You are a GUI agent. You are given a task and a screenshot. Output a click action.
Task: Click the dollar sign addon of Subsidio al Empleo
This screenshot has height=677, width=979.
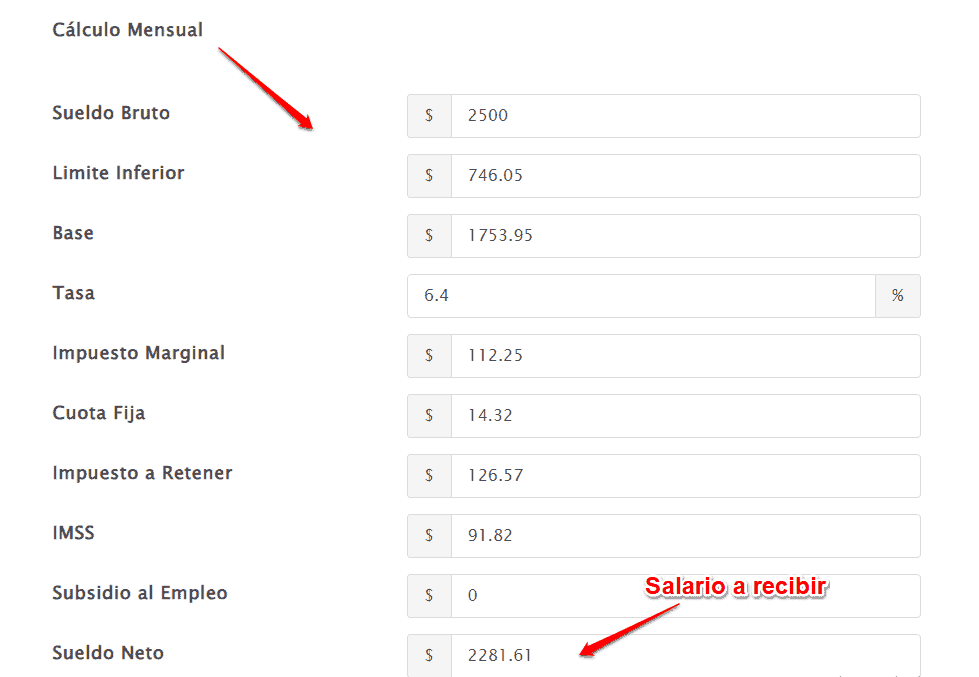tap(430, 596)
